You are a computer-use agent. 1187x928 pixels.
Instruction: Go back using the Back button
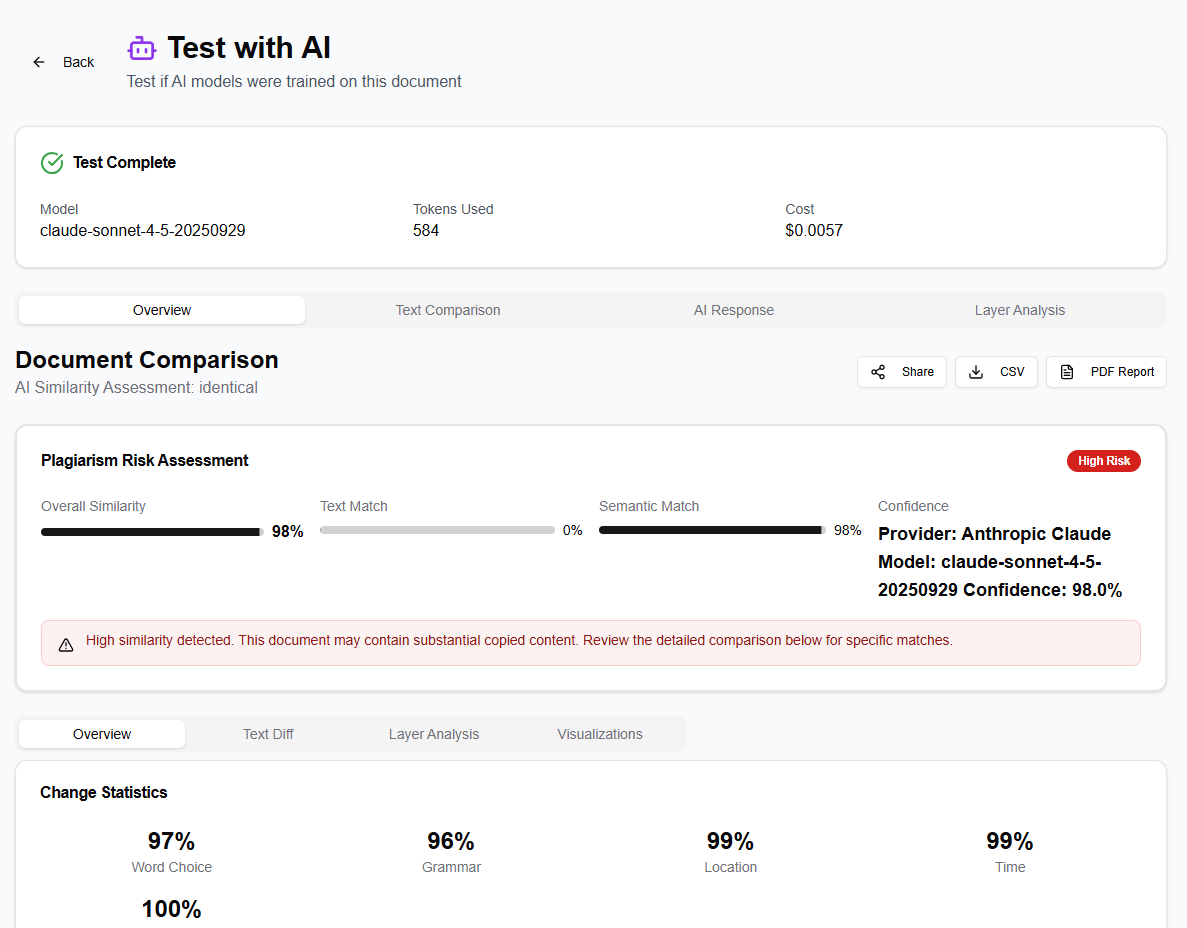64,62
